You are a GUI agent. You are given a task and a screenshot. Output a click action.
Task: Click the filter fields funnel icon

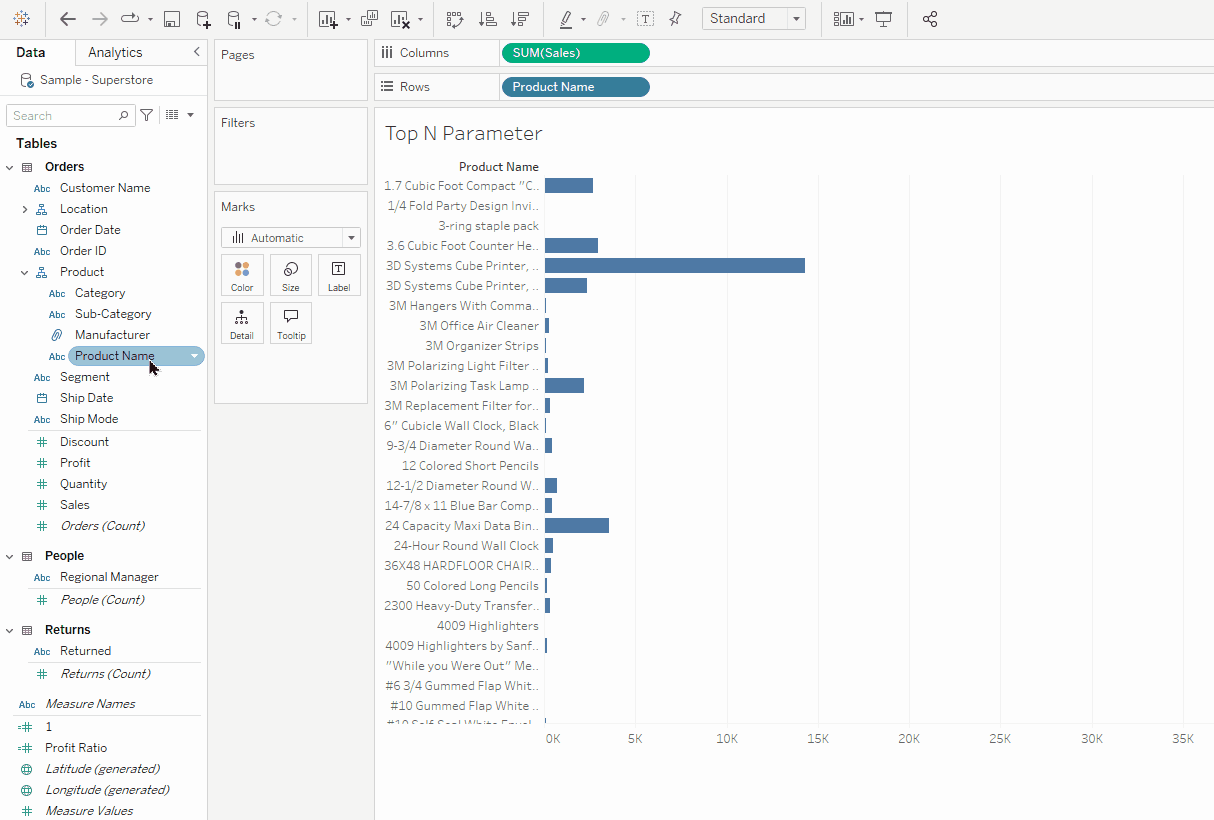(147, 116)
